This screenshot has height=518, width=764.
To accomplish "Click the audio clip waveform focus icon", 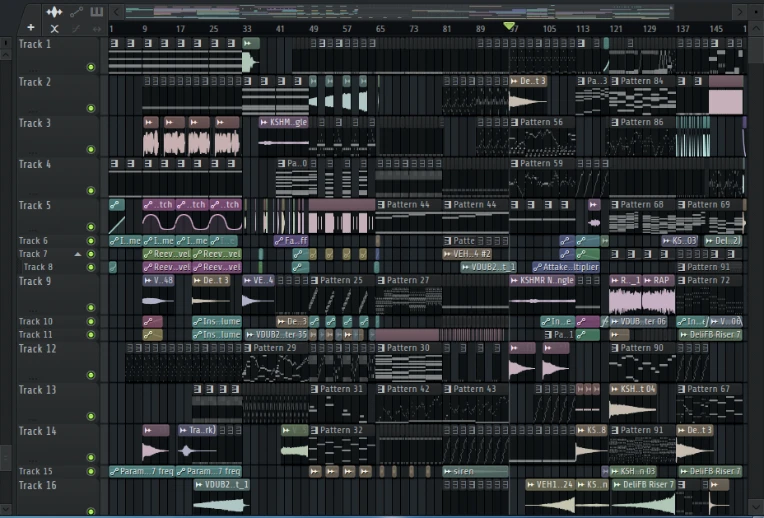I will [x=54, y=12].
